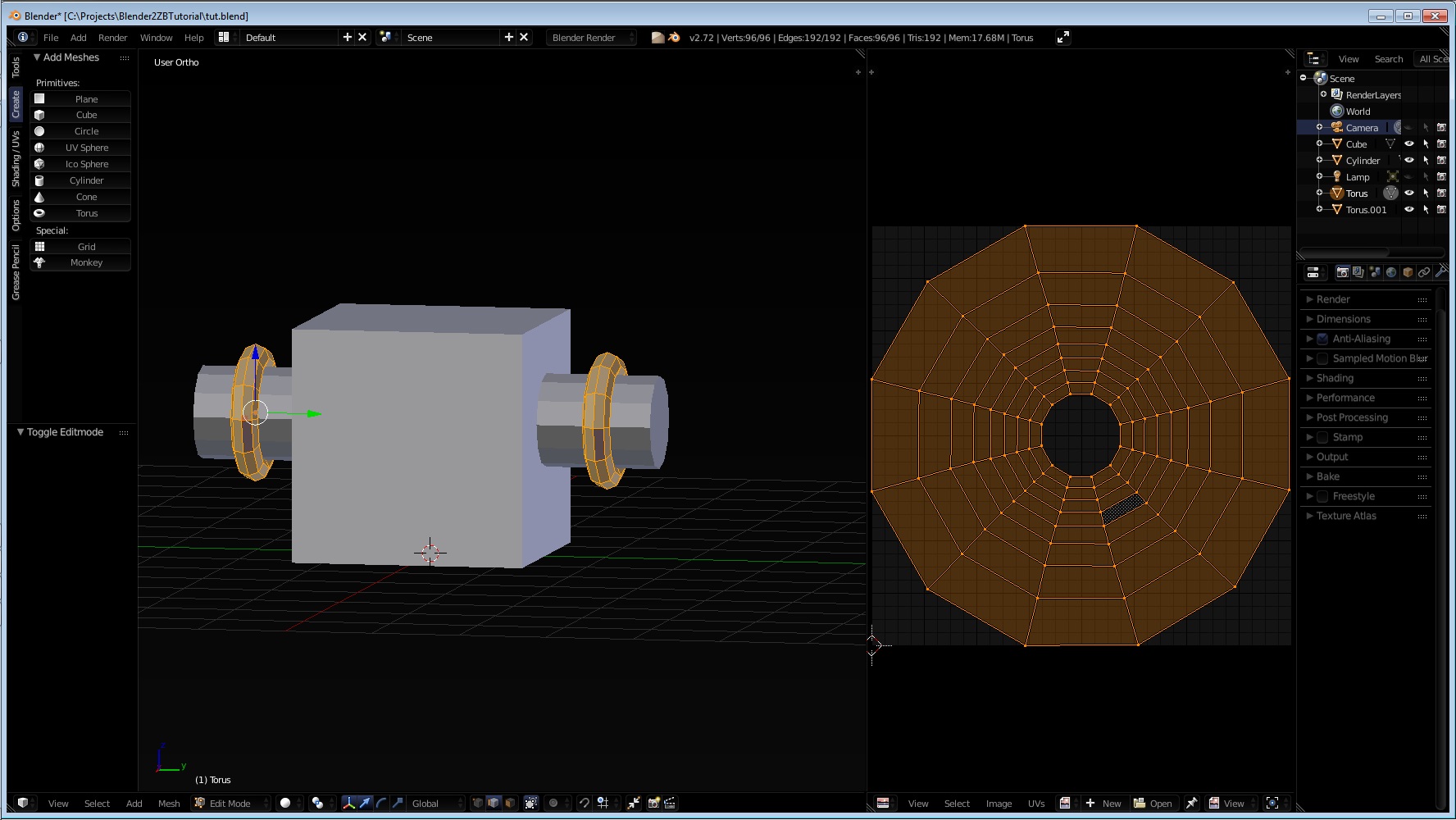Open the Object properties cube icon

(x=1408, y=272)
